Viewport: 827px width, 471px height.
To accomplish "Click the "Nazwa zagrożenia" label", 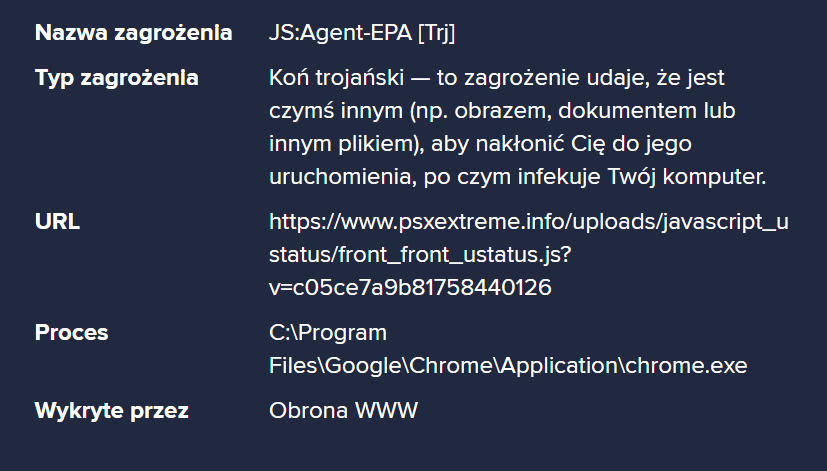I will pos(133,33).
